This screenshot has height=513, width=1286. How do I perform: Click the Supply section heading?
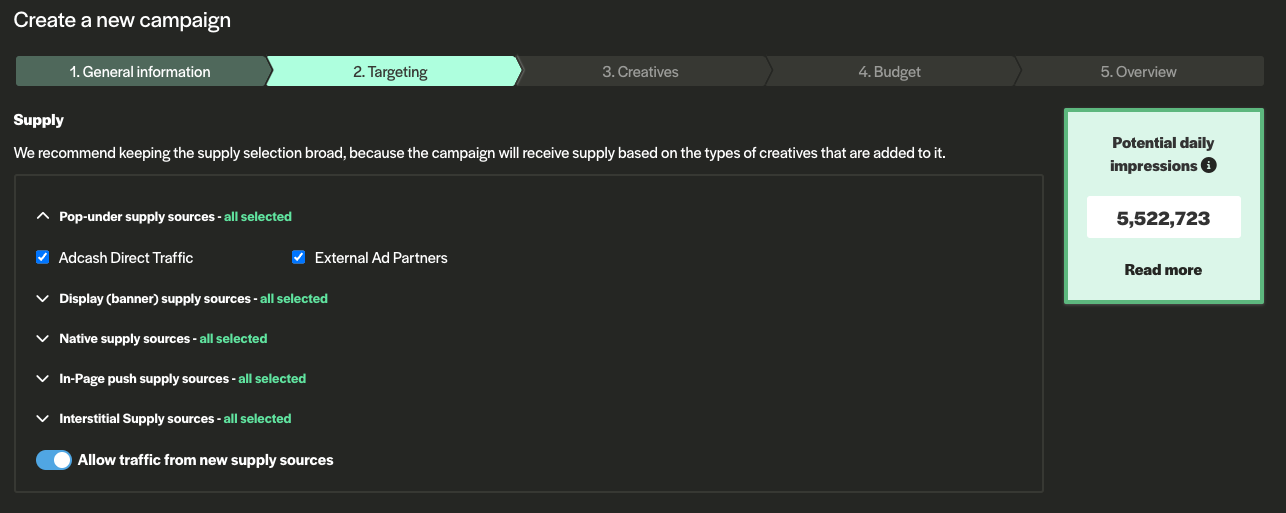click(39, 120)
